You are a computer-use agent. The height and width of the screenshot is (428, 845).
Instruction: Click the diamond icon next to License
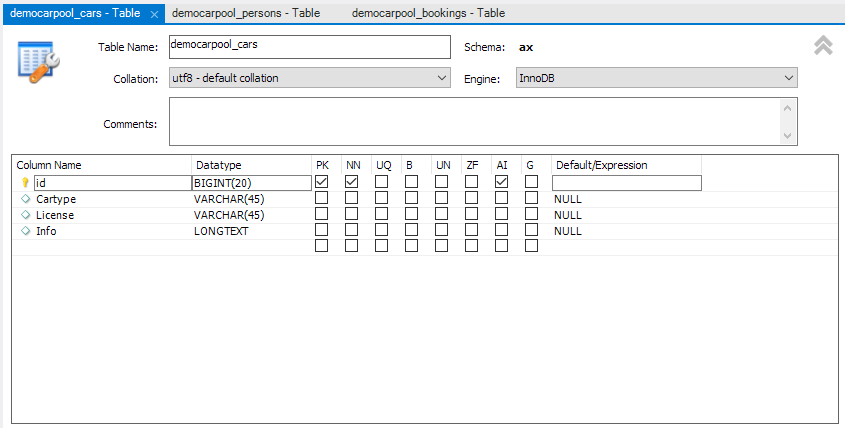pos(26,215)
